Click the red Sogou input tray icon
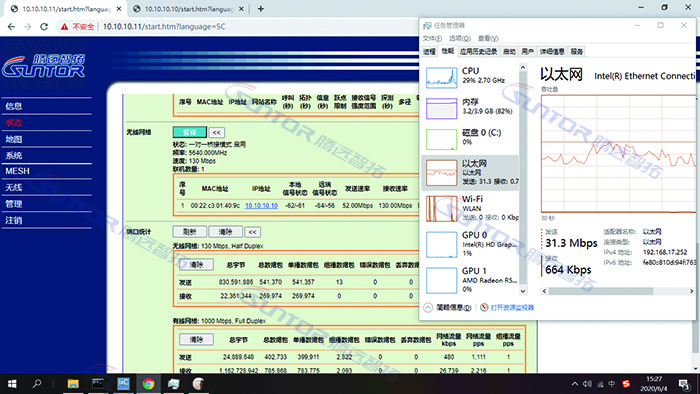Screen dimensions: 700x394 [x=626, y=384]
